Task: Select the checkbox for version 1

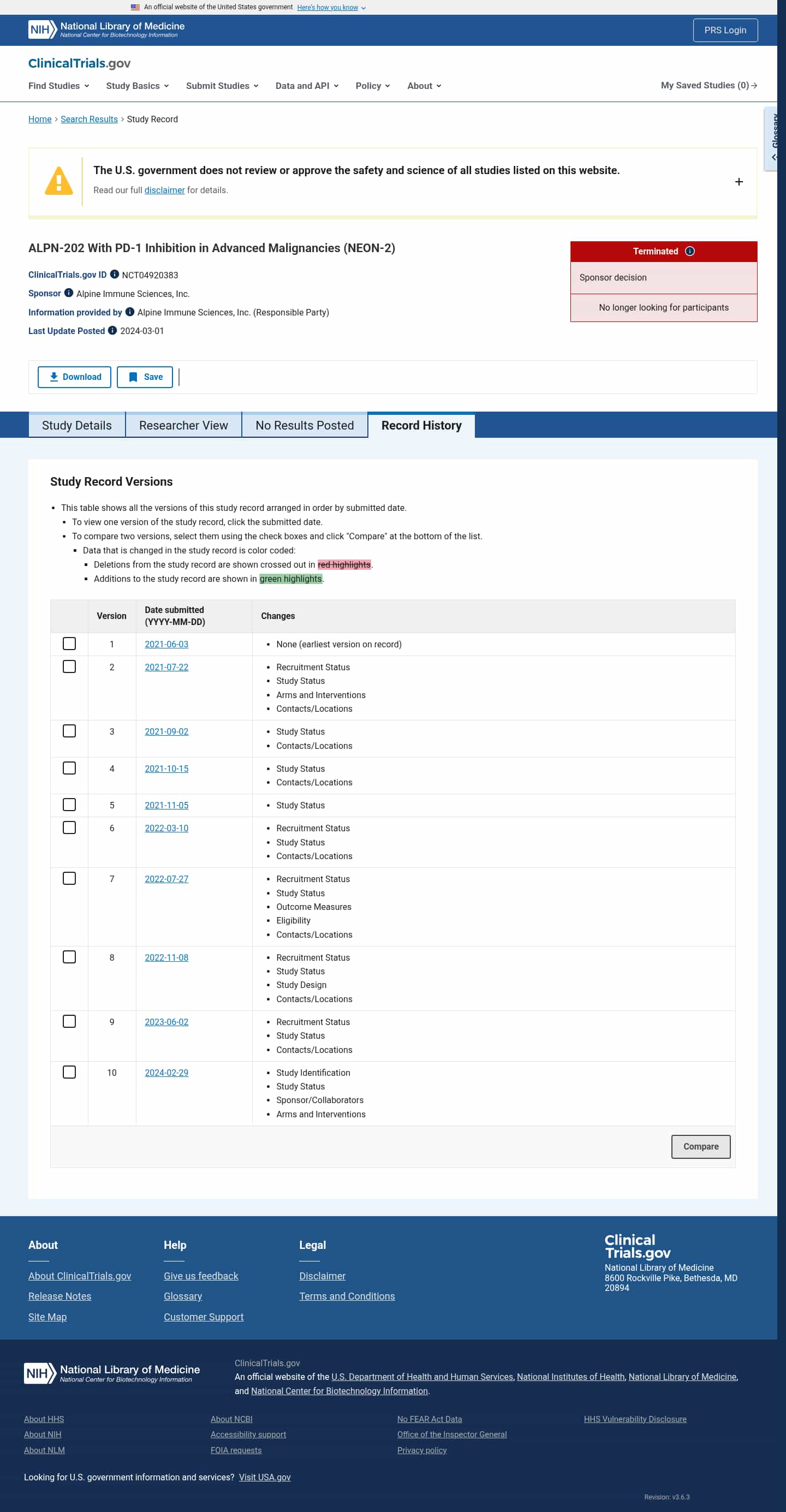Action: pos(69,644)
